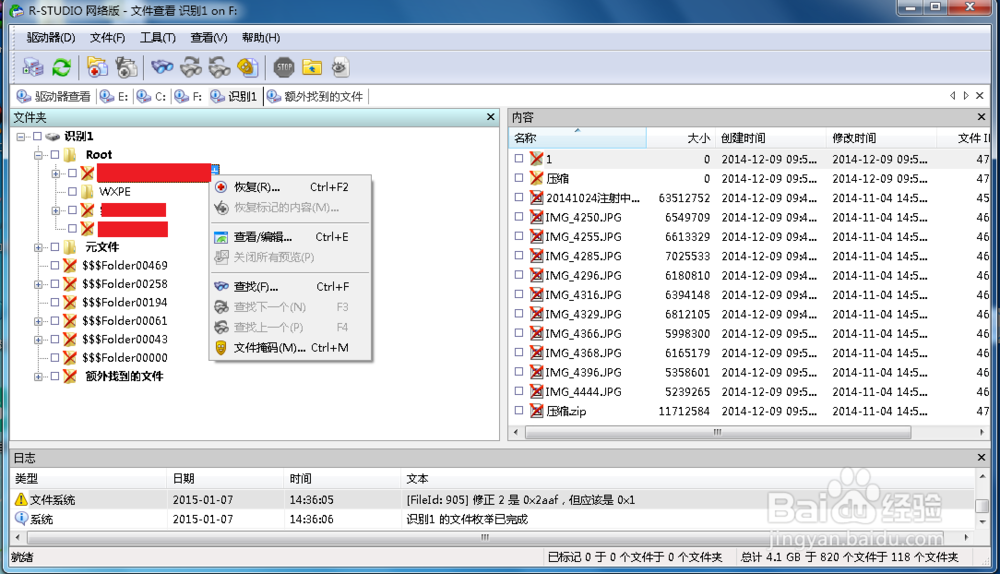Click the recover marked files toolbar icon
The width and height of the screenshot is (1000, 574).
(126, 67)
